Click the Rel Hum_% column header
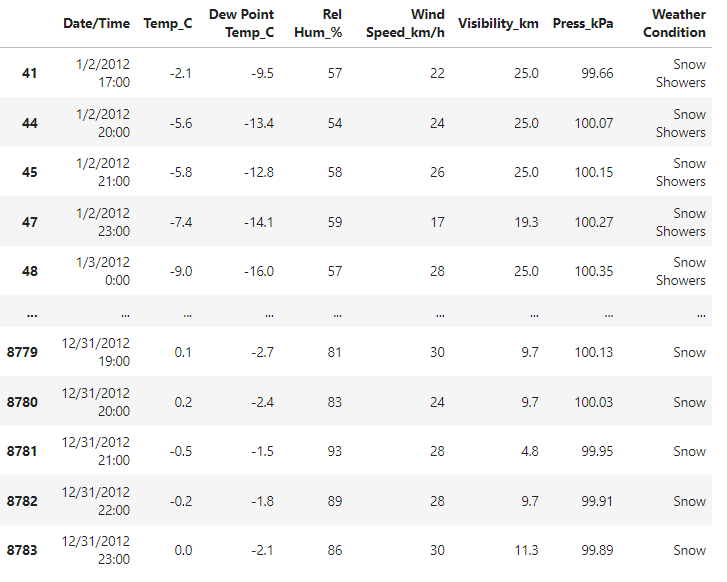Screen dimensions: 727x582 pyautogui.click(x=318, y=23)
